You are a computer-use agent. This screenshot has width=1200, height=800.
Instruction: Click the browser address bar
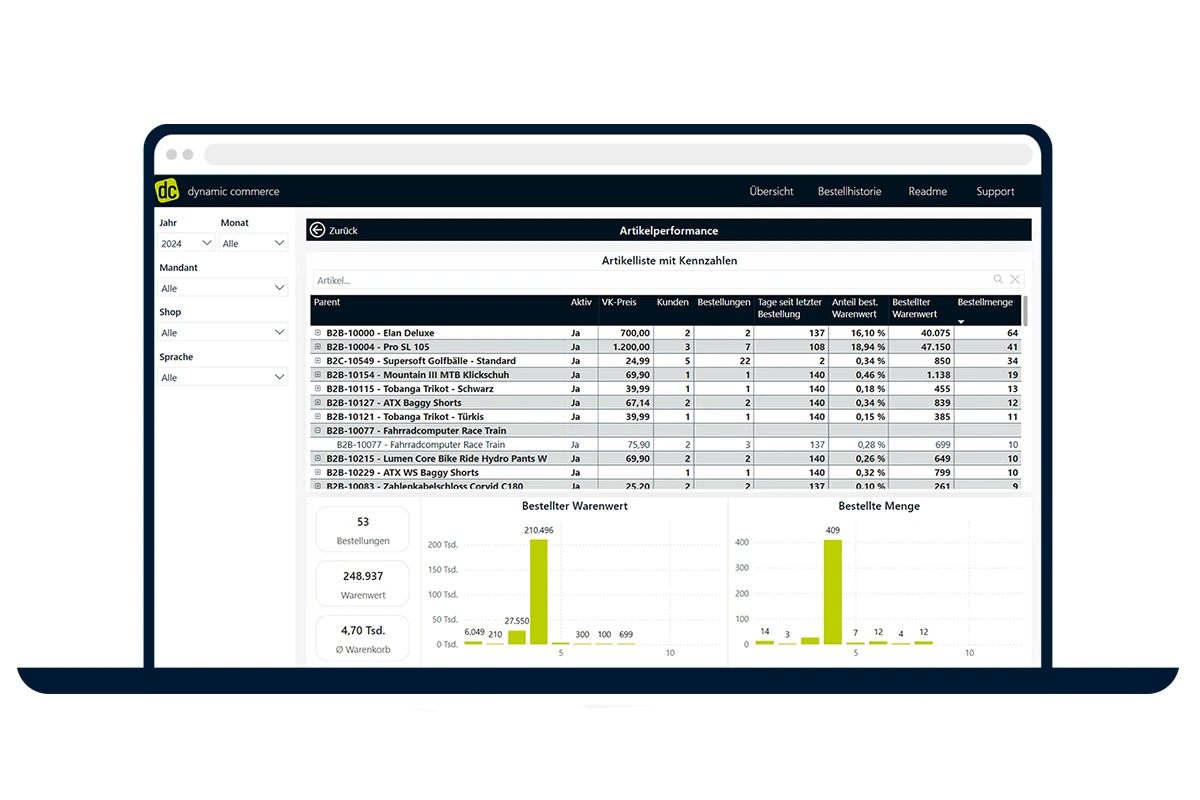click(x=618, y=155)
